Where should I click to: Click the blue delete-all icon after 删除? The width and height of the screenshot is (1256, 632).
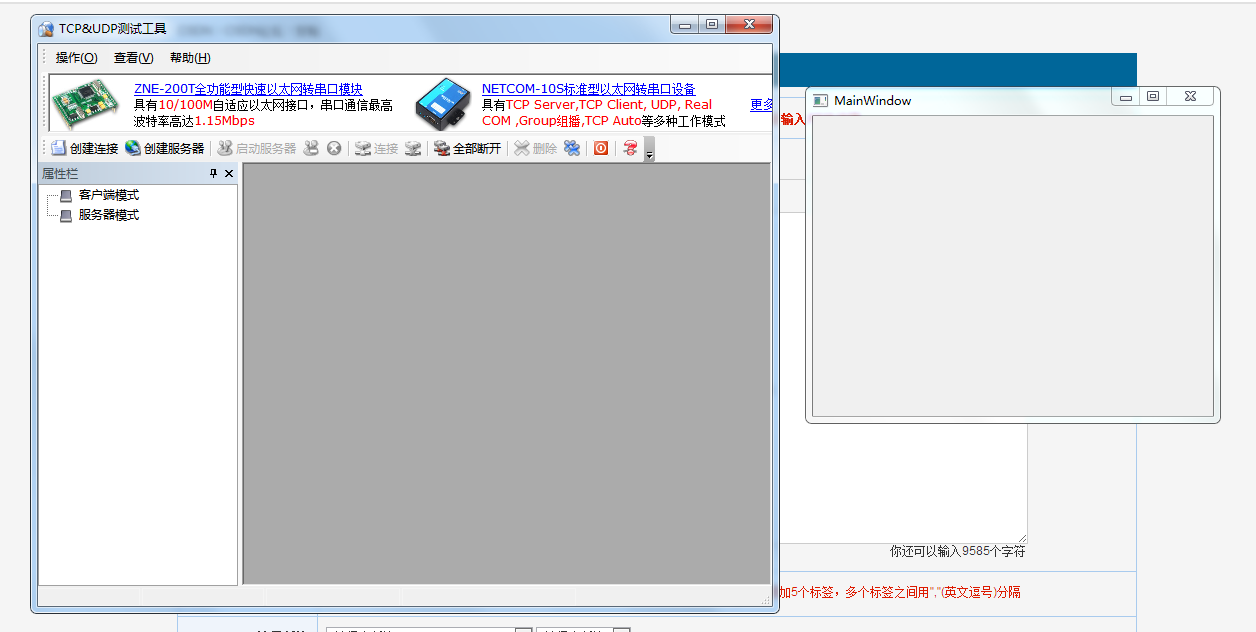click(572, 148)
